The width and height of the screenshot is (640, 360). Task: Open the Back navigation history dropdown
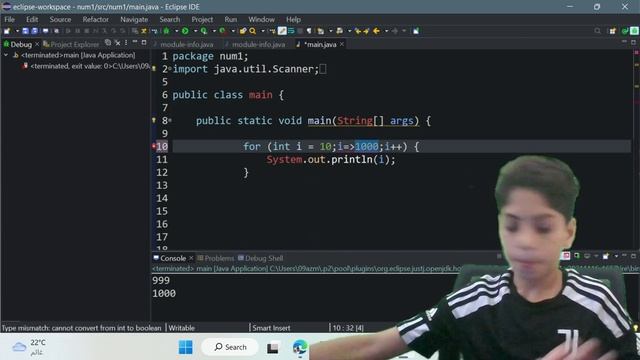(386, 31)
